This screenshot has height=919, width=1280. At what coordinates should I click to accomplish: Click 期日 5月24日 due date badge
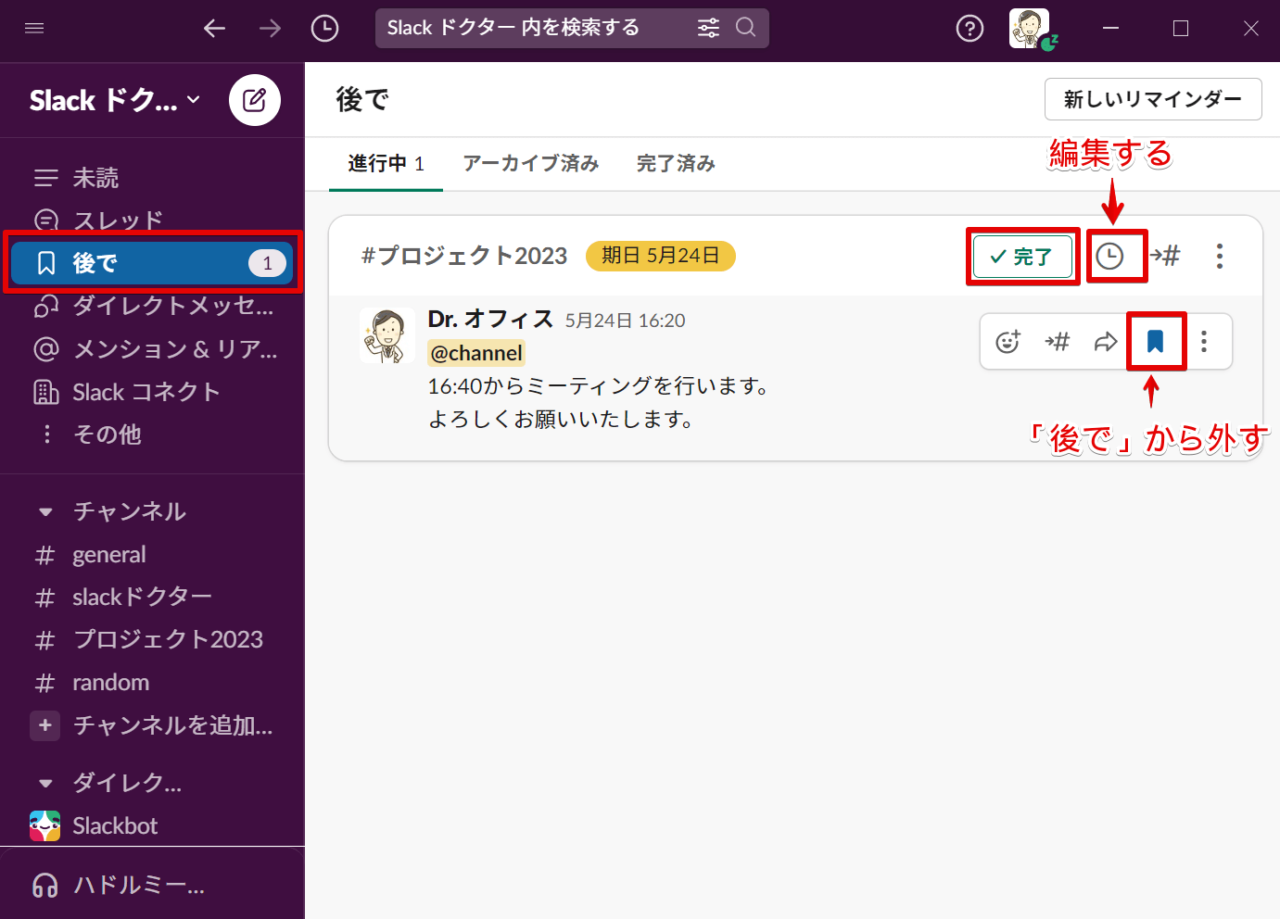click(660, 256)
